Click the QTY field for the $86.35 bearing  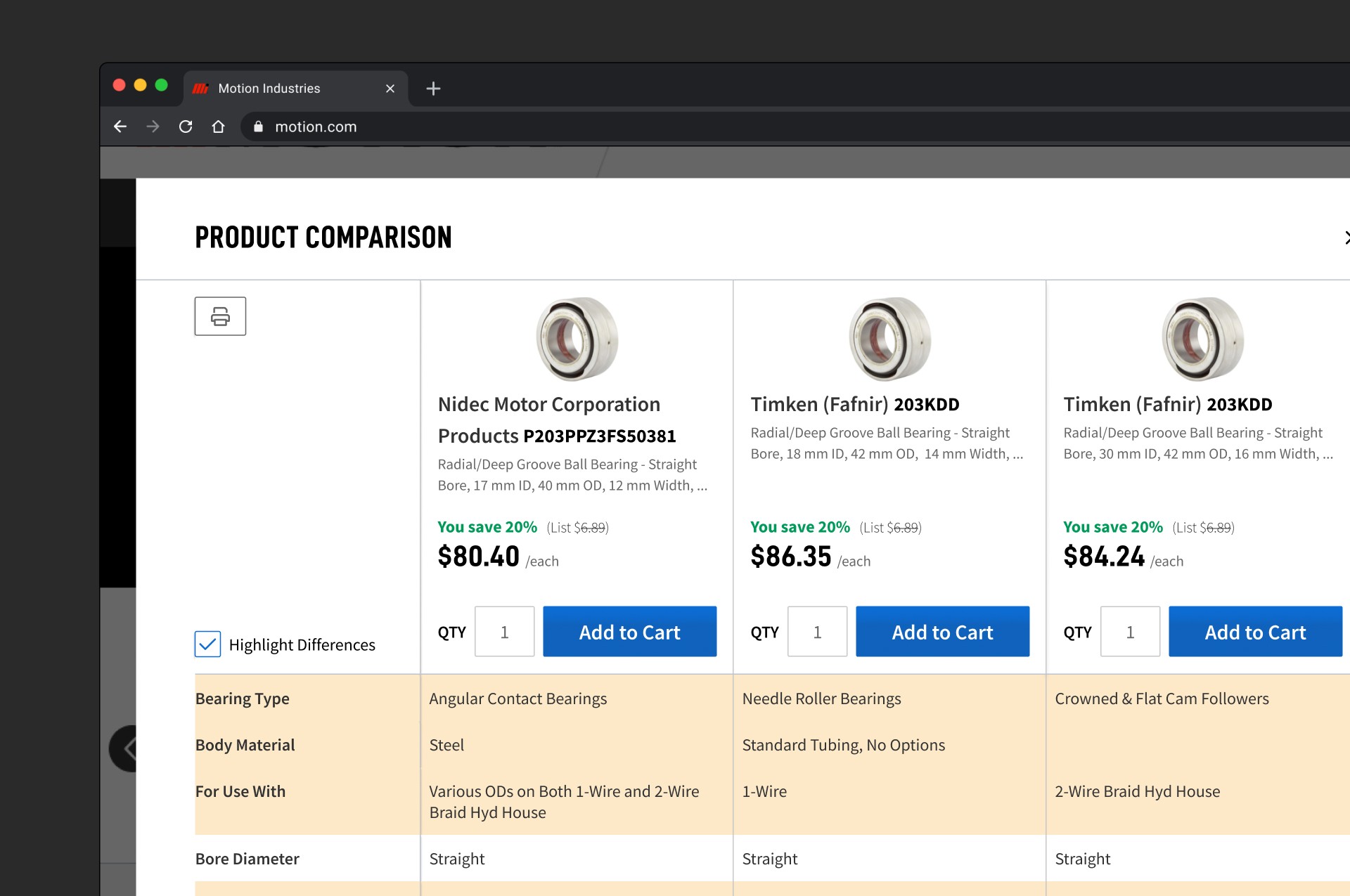tap(817, 632)
